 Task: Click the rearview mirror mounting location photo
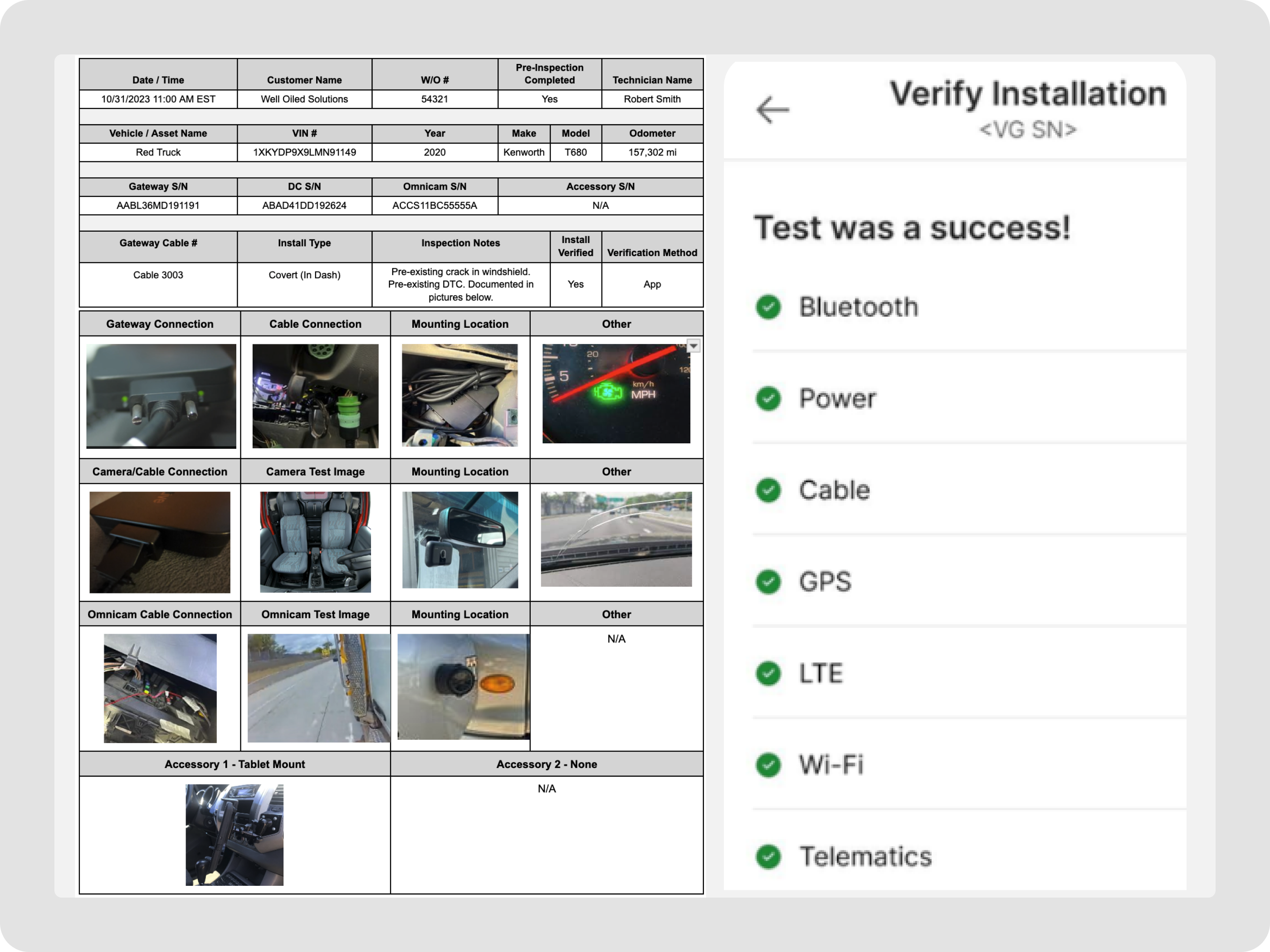(460, 539)
